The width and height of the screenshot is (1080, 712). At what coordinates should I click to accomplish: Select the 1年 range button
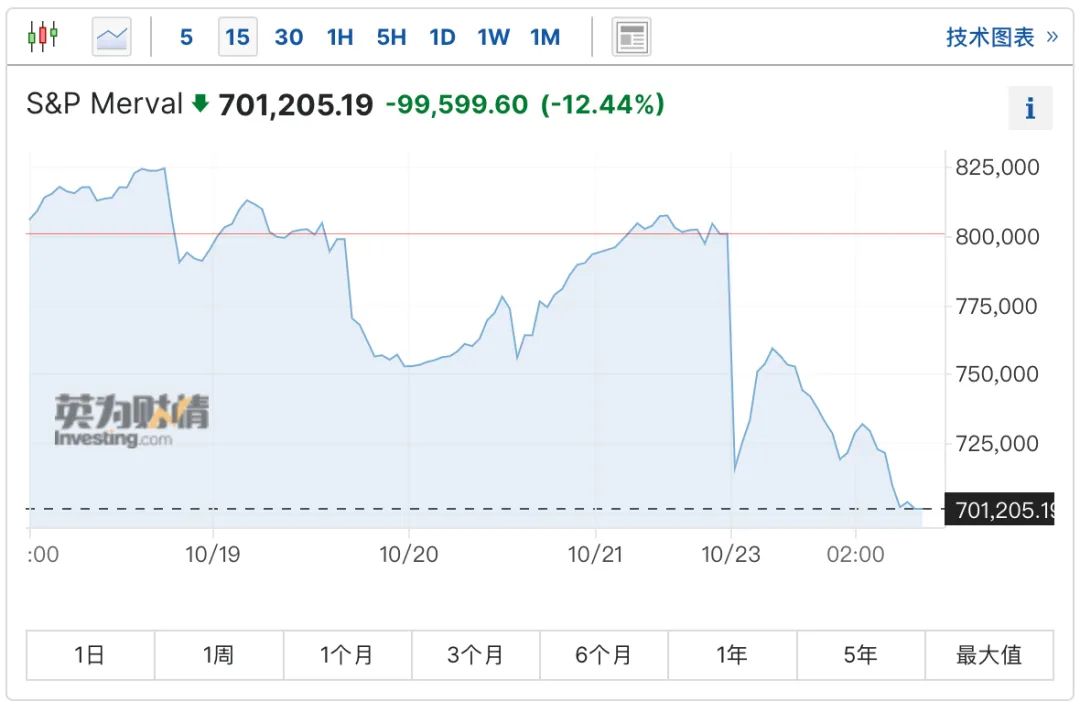tap(732, 655)
